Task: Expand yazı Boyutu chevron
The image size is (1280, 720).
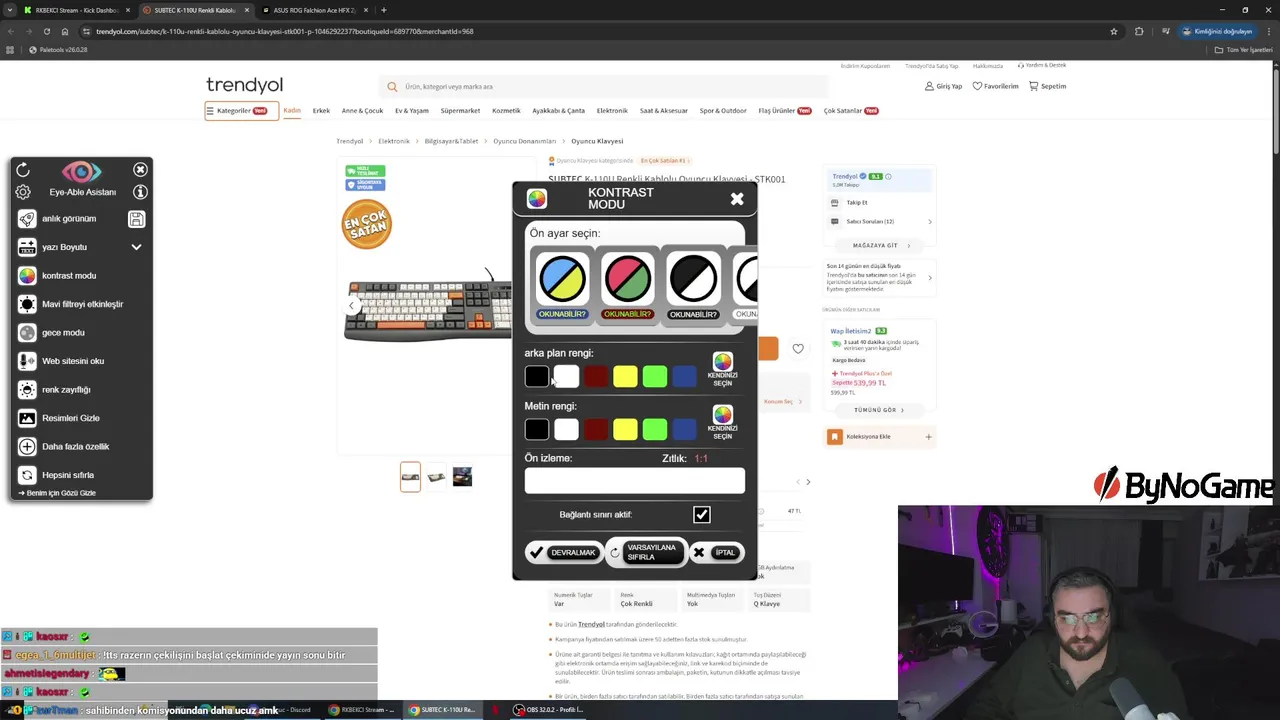Action: coord(136,247)
